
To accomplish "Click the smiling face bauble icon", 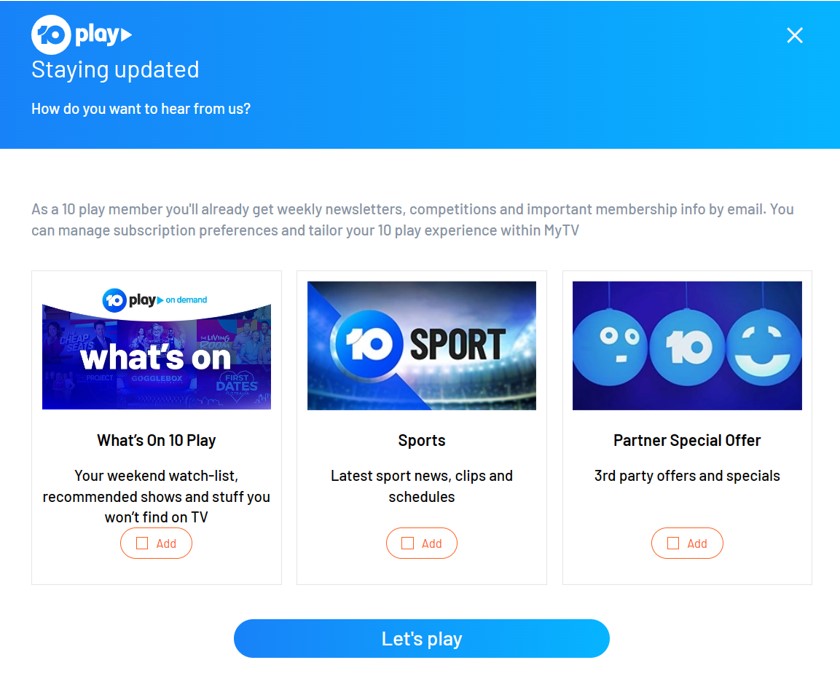I will point(763,347).
